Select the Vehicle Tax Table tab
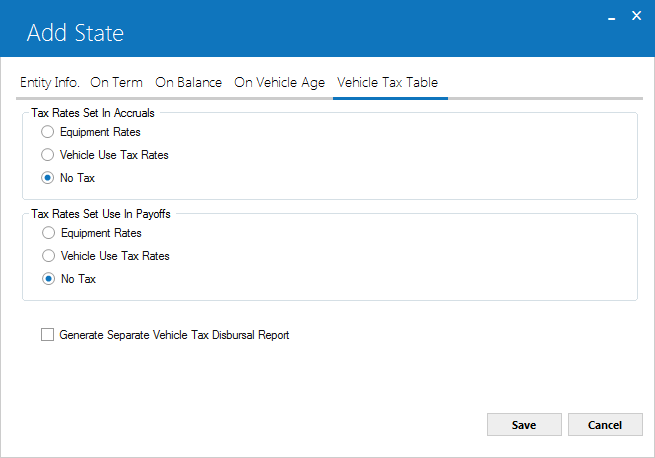Viewport: 655px width, 458px height. pos(388,82)
